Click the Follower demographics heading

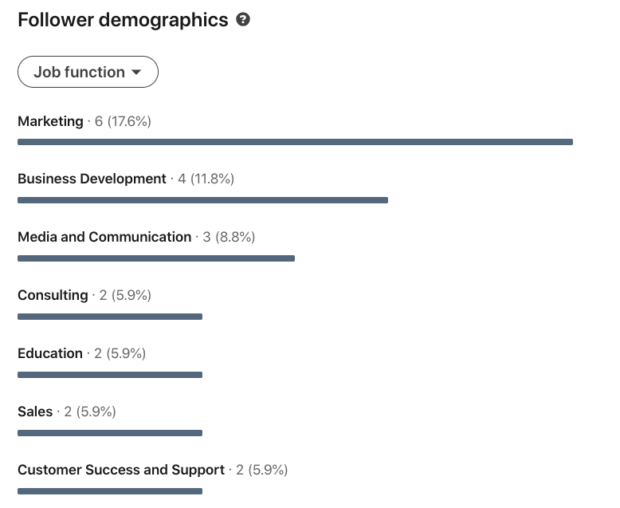pyautogui.click(x=123, y=20)
